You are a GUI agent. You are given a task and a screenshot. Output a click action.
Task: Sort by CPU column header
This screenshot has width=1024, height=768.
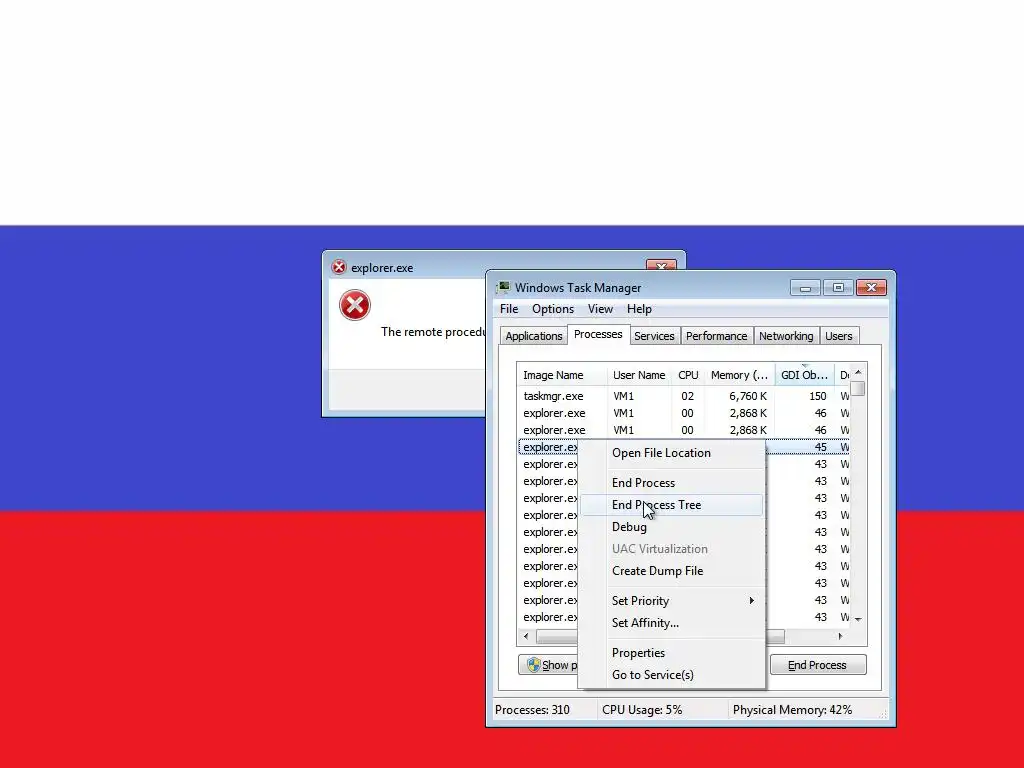688,375
